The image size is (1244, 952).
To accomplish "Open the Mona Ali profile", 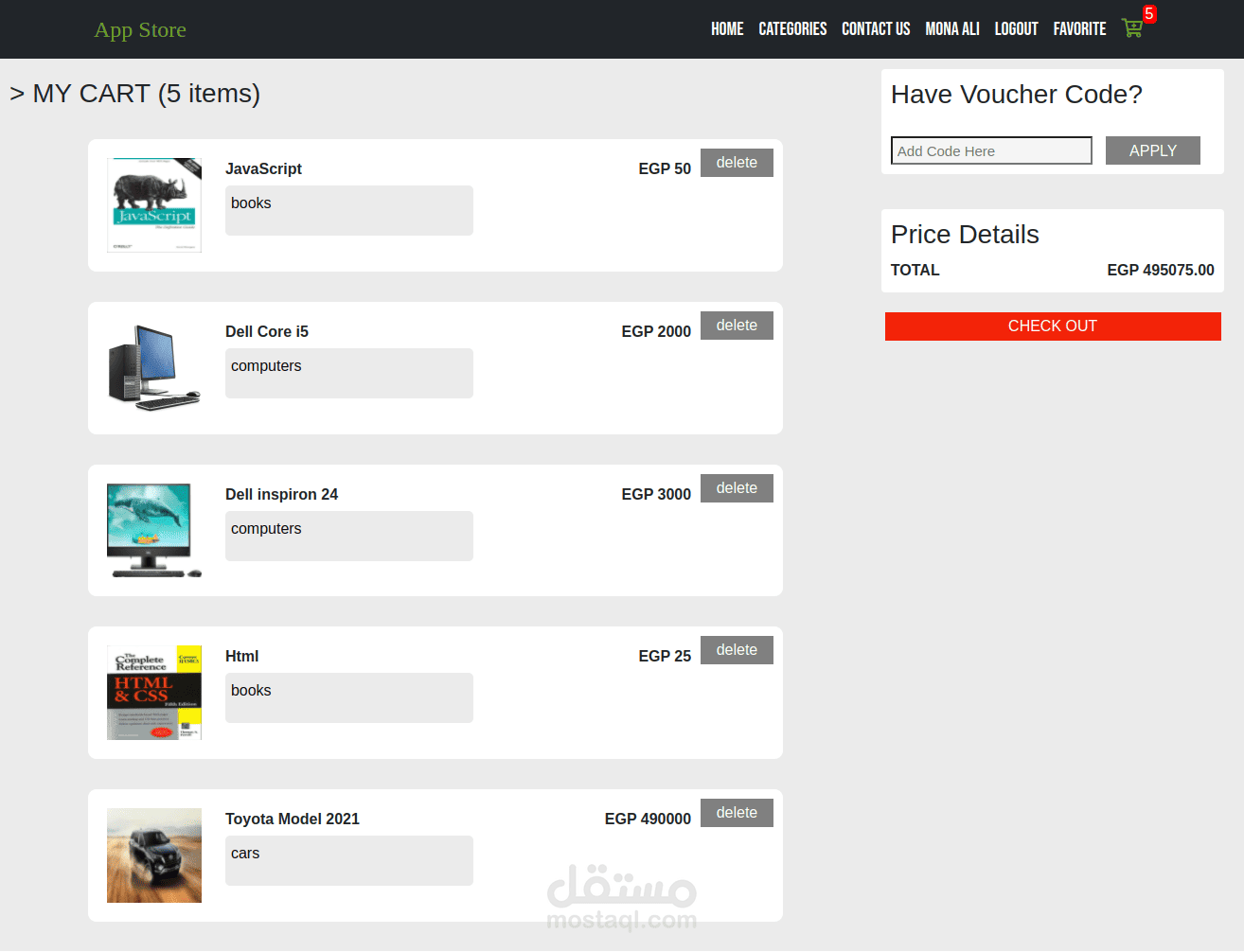I will click(x=952, y=29).
